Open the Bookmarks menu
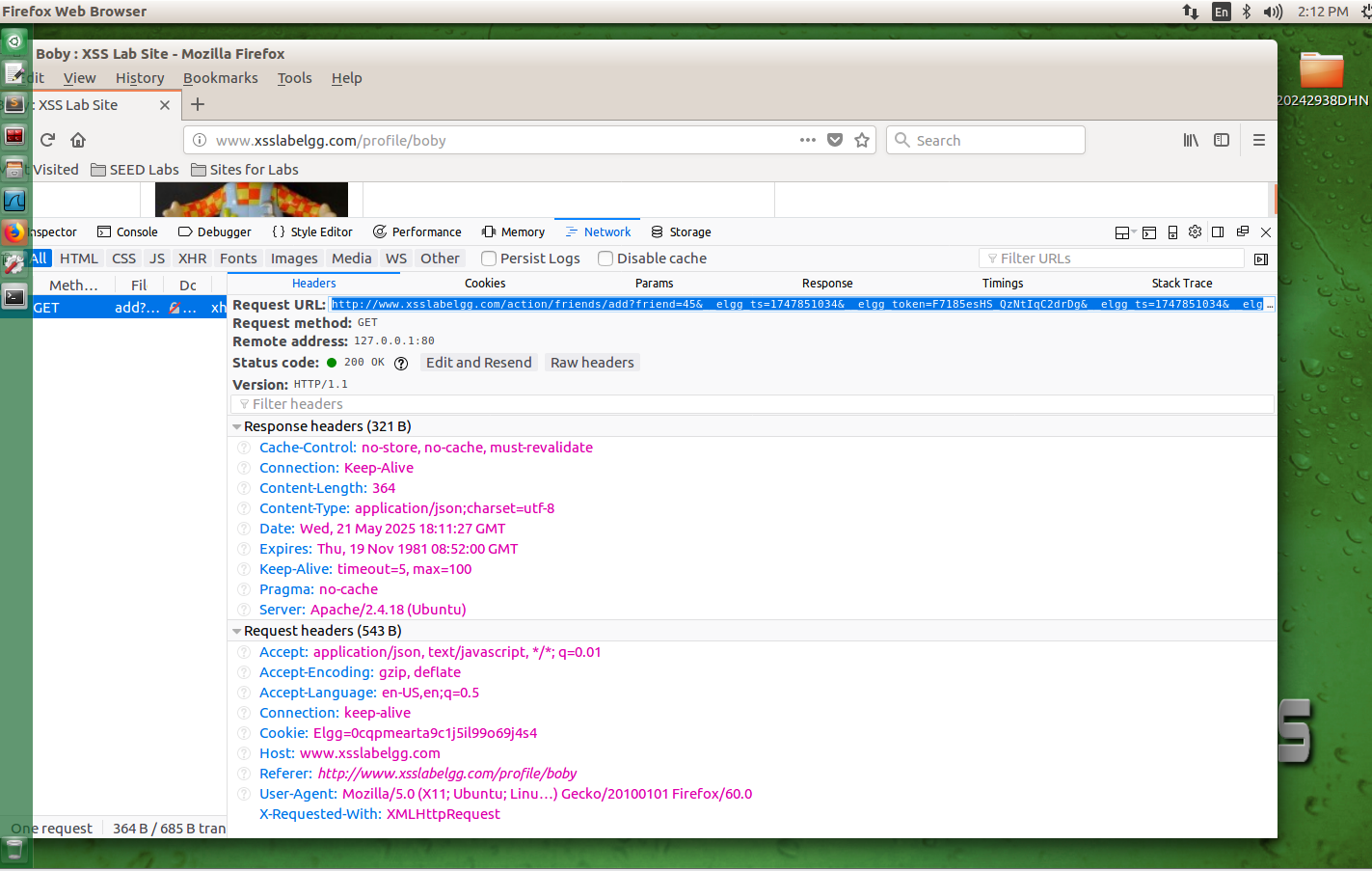Image resolution: width=1372 pixels, height=871 pixels. click(221, 78)
